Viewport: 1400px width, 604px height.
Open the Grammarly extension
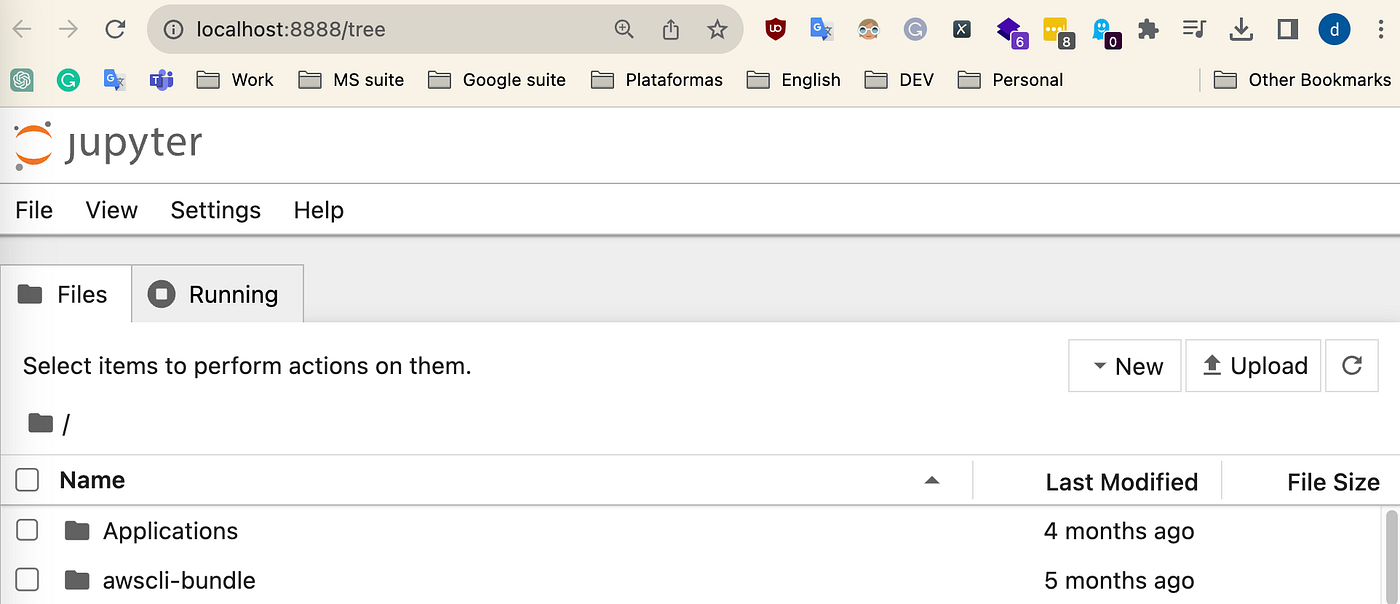coord(914,29)
